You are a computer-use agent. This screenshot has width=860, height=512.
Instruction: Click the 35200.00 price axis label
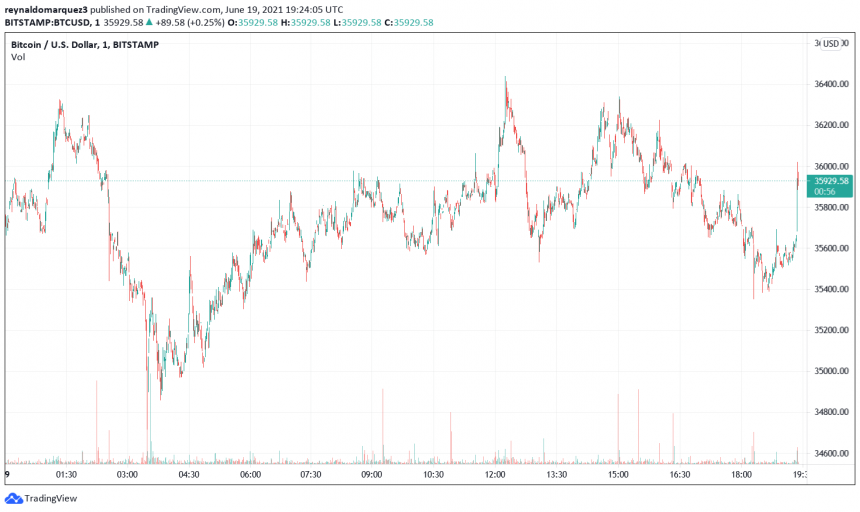(x=831, y=330)
